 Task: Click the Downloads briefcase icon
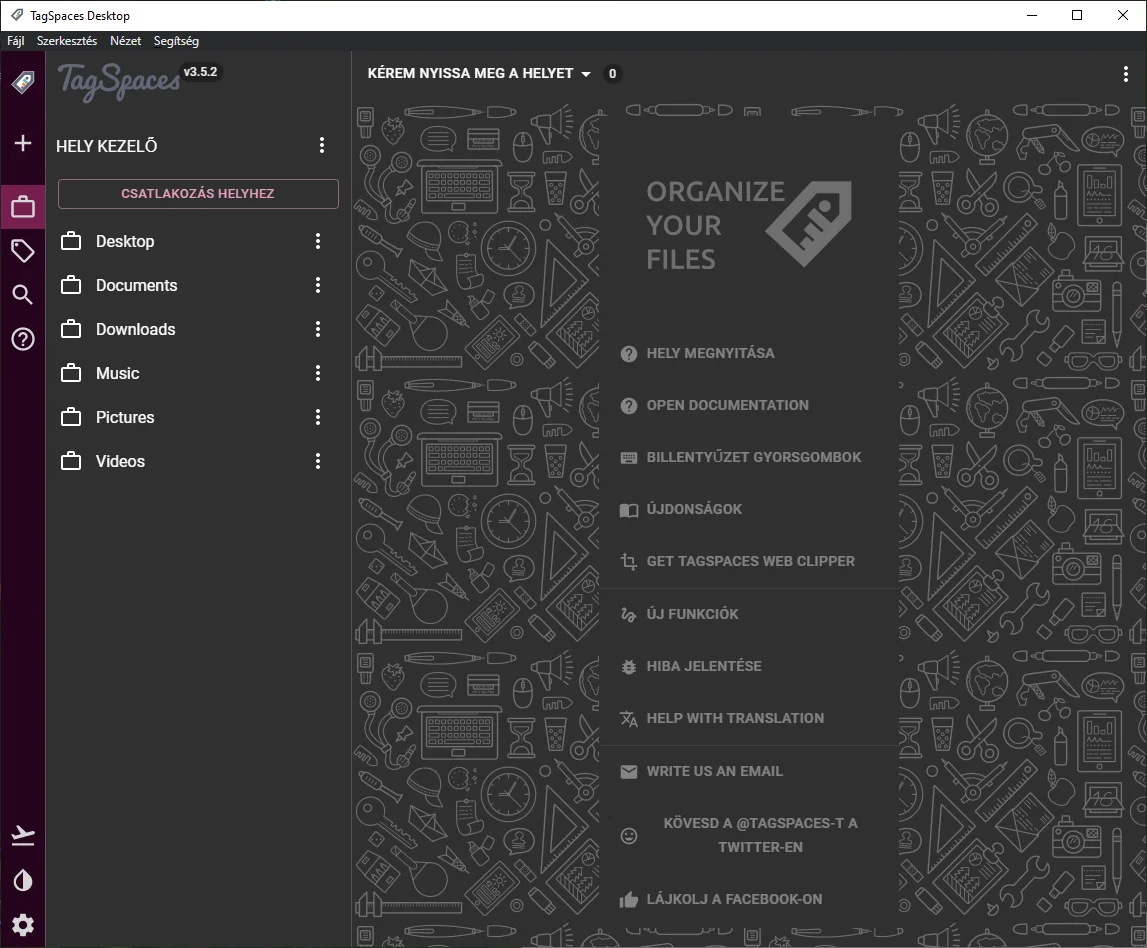[x=71, y=328]
